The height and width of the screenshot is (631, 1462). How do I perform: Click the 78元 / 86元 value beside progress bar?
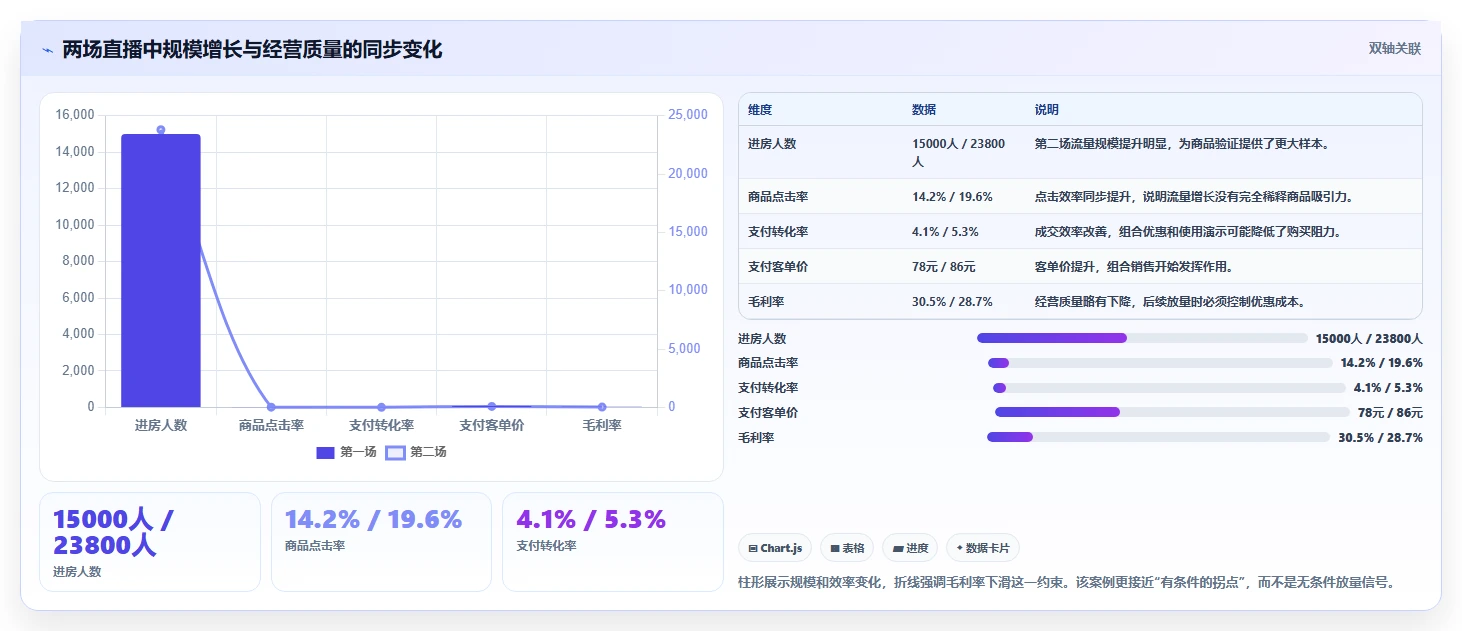click(1390, 412)
